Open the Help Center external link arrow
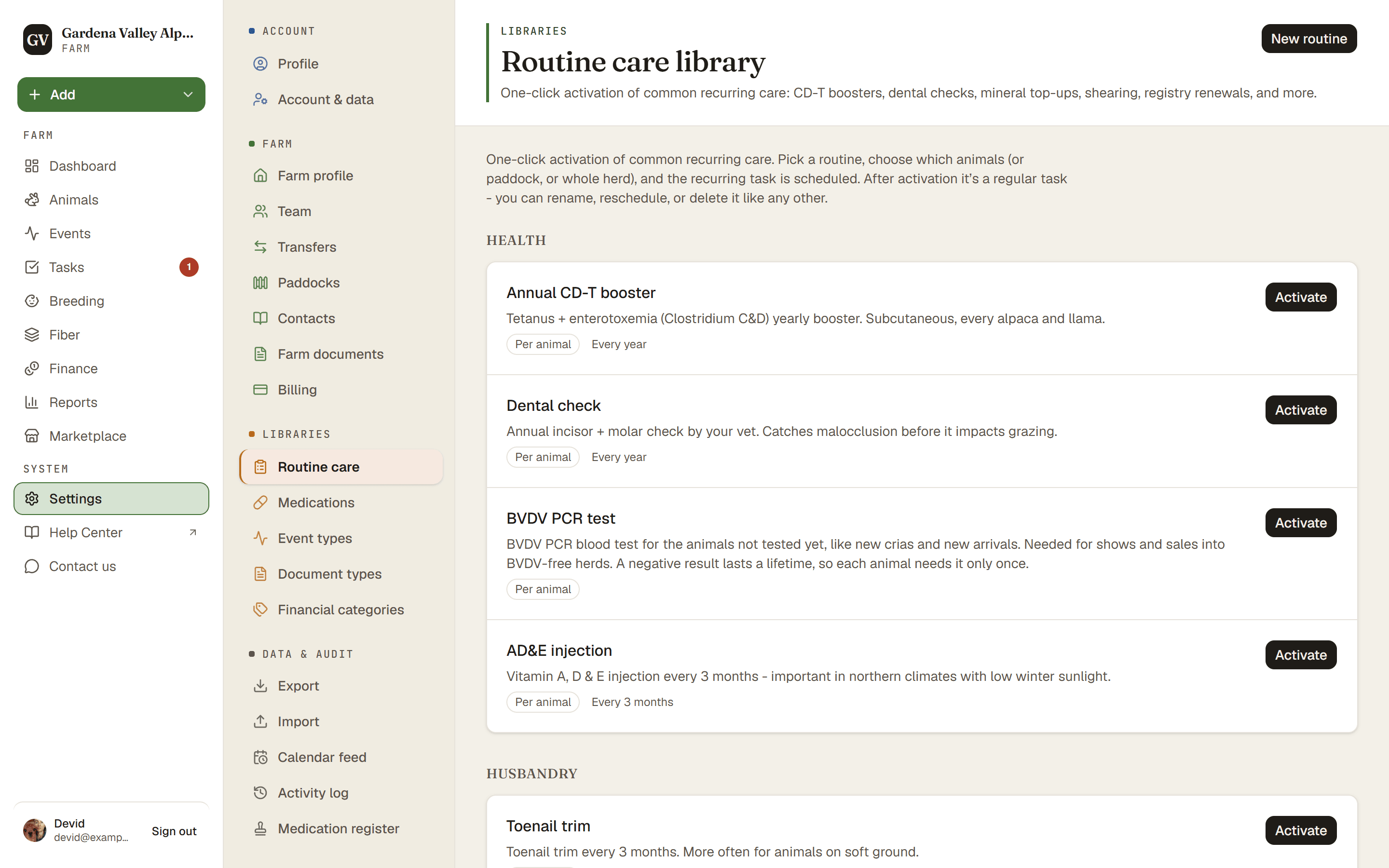The image size is (1389, 868). (x=193, y=533)
